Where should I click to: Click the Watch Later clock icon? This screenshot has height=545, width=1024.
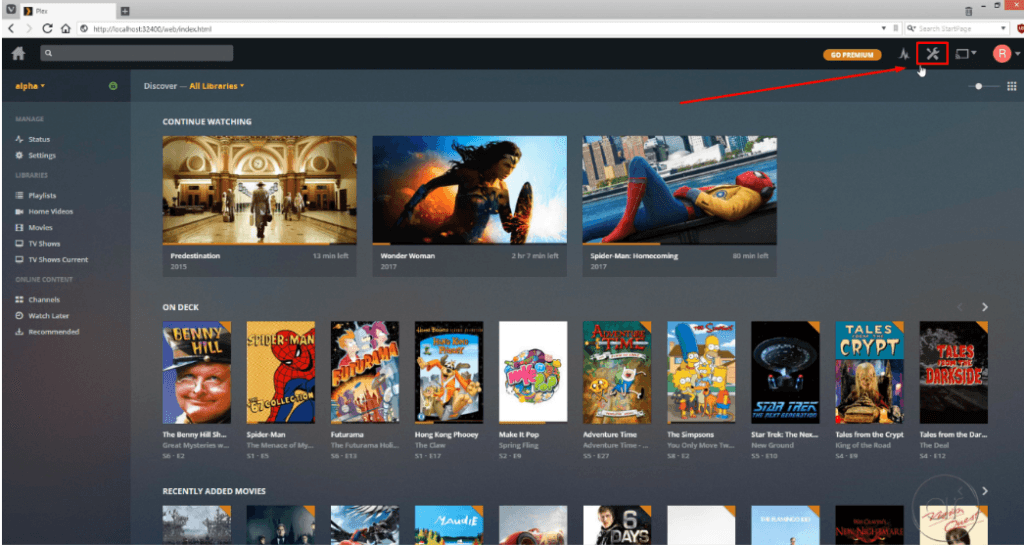tap(19, 315)
